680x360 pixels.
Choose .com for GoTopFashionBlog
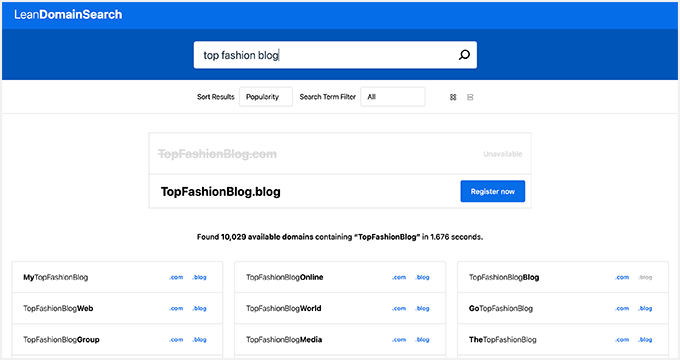click(x=622, y=308)
